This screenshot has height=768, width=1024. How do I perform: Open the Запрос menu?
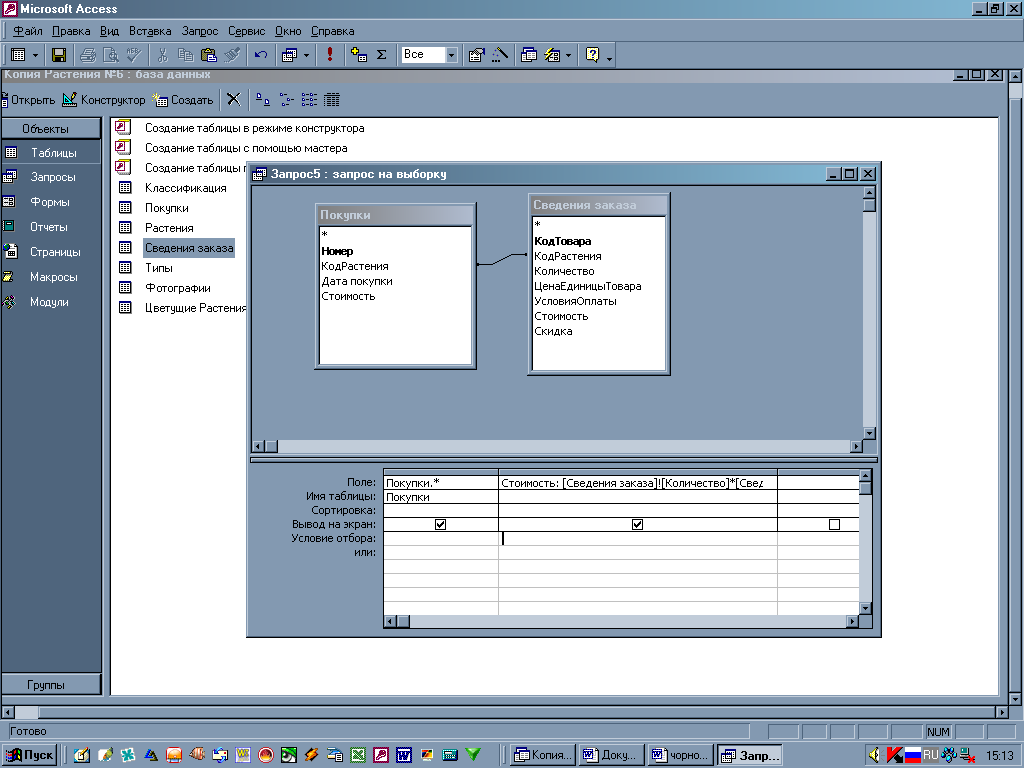click(200, 31)
